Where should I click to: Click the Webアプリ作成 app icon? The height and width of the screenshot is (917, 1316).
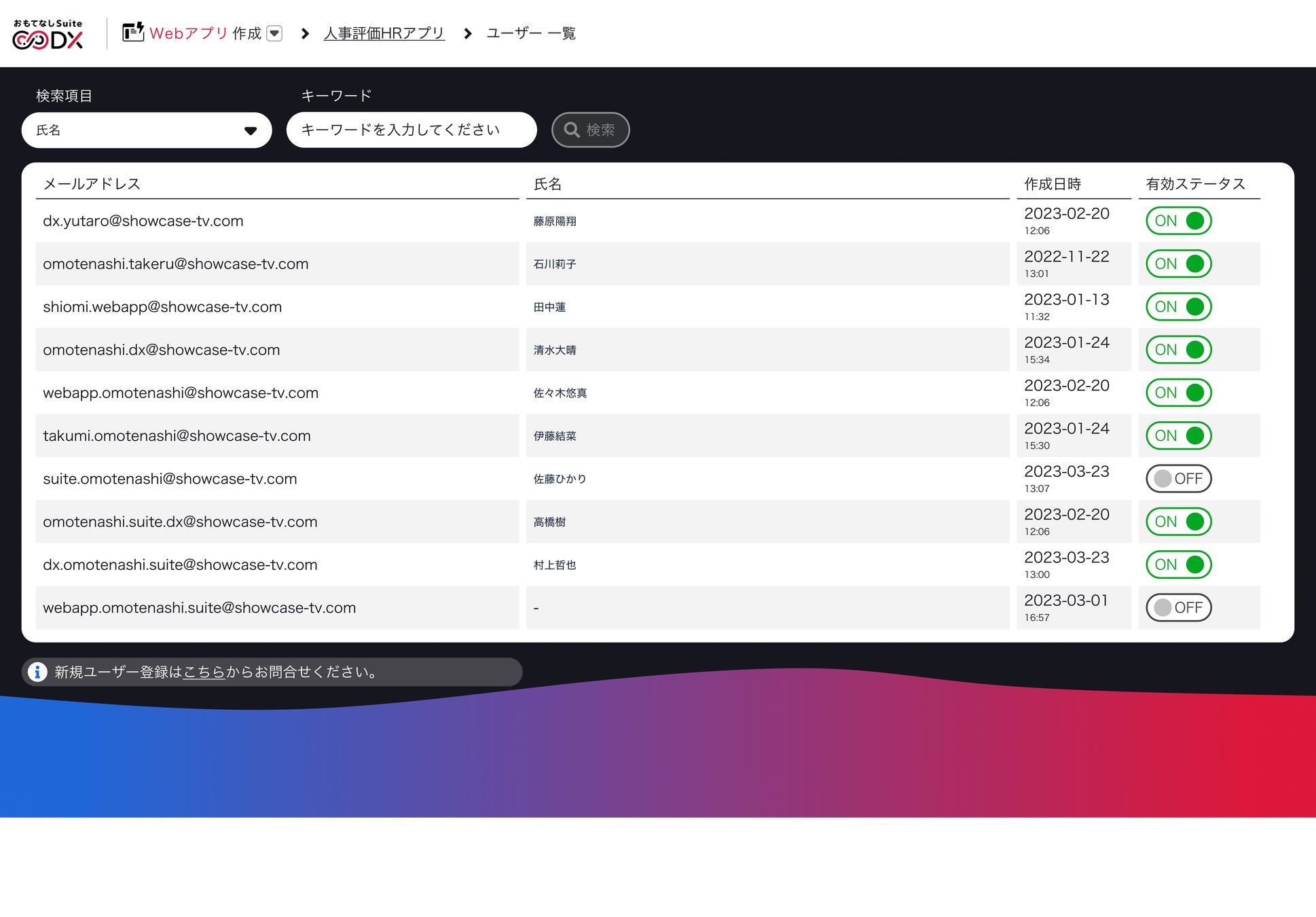(x=133, y=32)
